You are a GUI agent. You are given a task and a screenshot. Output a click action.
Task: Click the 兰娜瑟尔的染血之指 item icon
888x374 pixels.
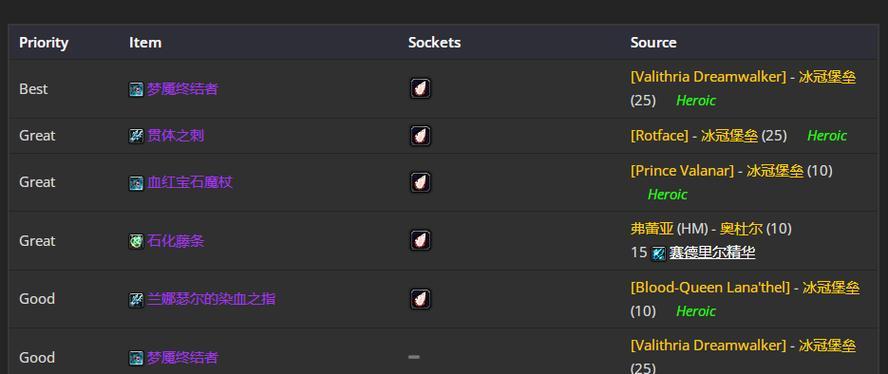coord(136,300)
